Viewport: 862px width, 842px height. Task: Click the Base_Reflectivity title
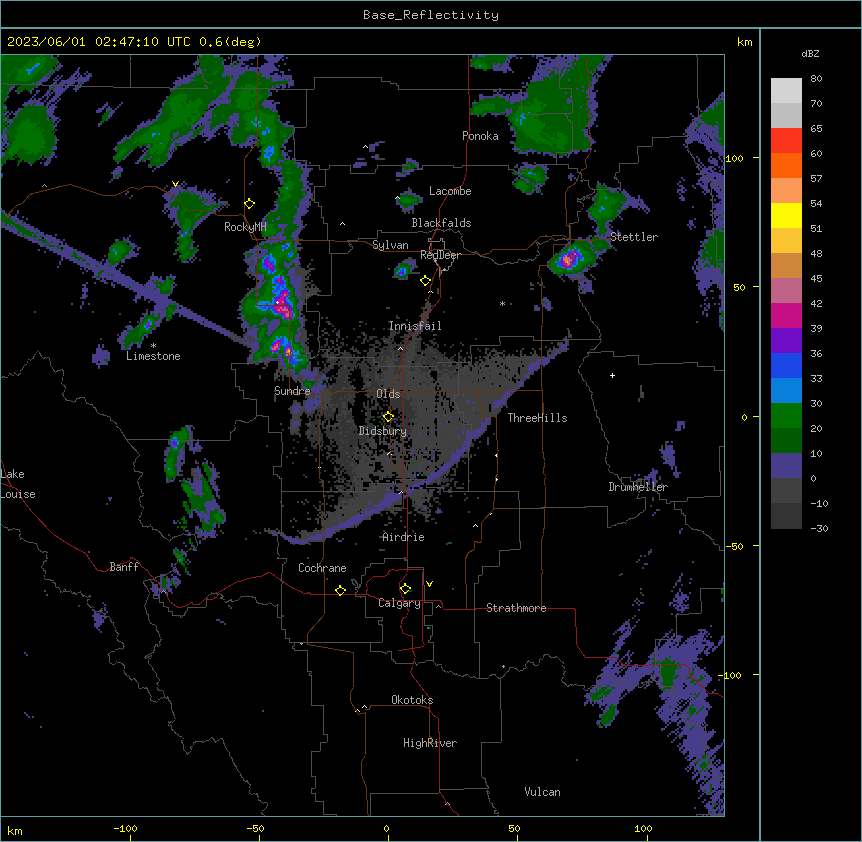pyautogui.click(x=431, y=15)
